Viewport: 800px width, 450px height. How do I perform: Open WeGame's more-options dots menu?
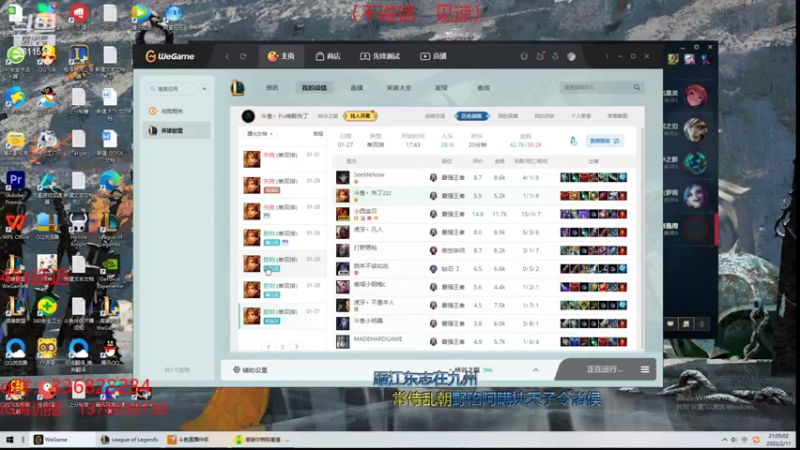click(607, 56)
